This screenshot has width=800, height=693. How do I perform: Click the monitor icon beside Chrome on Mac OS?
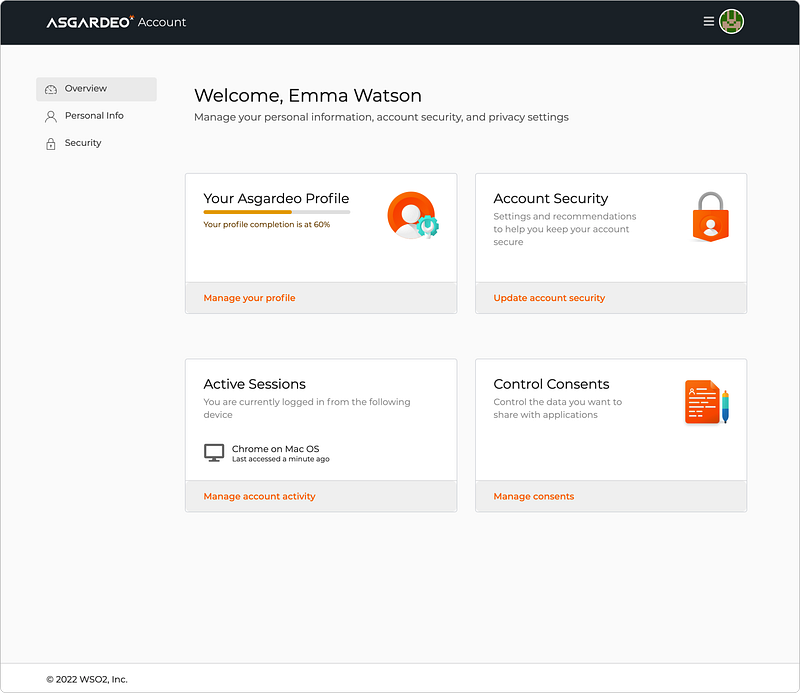tap(214, 453)
